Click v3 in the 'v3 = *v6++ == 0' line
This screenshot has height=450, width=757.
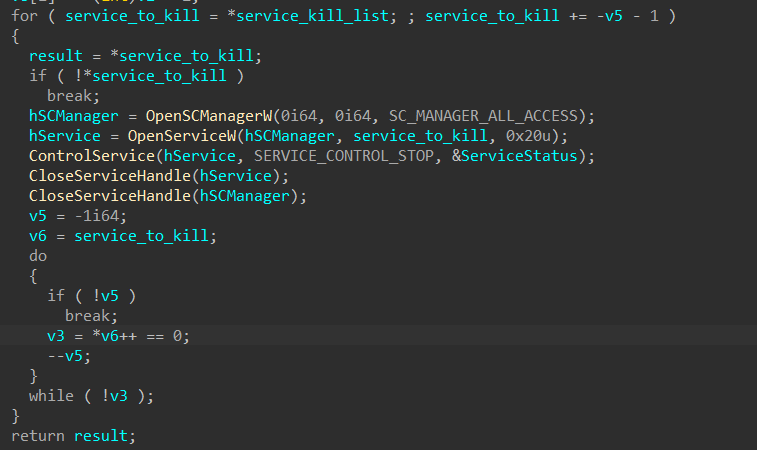(x=56, y=336)
